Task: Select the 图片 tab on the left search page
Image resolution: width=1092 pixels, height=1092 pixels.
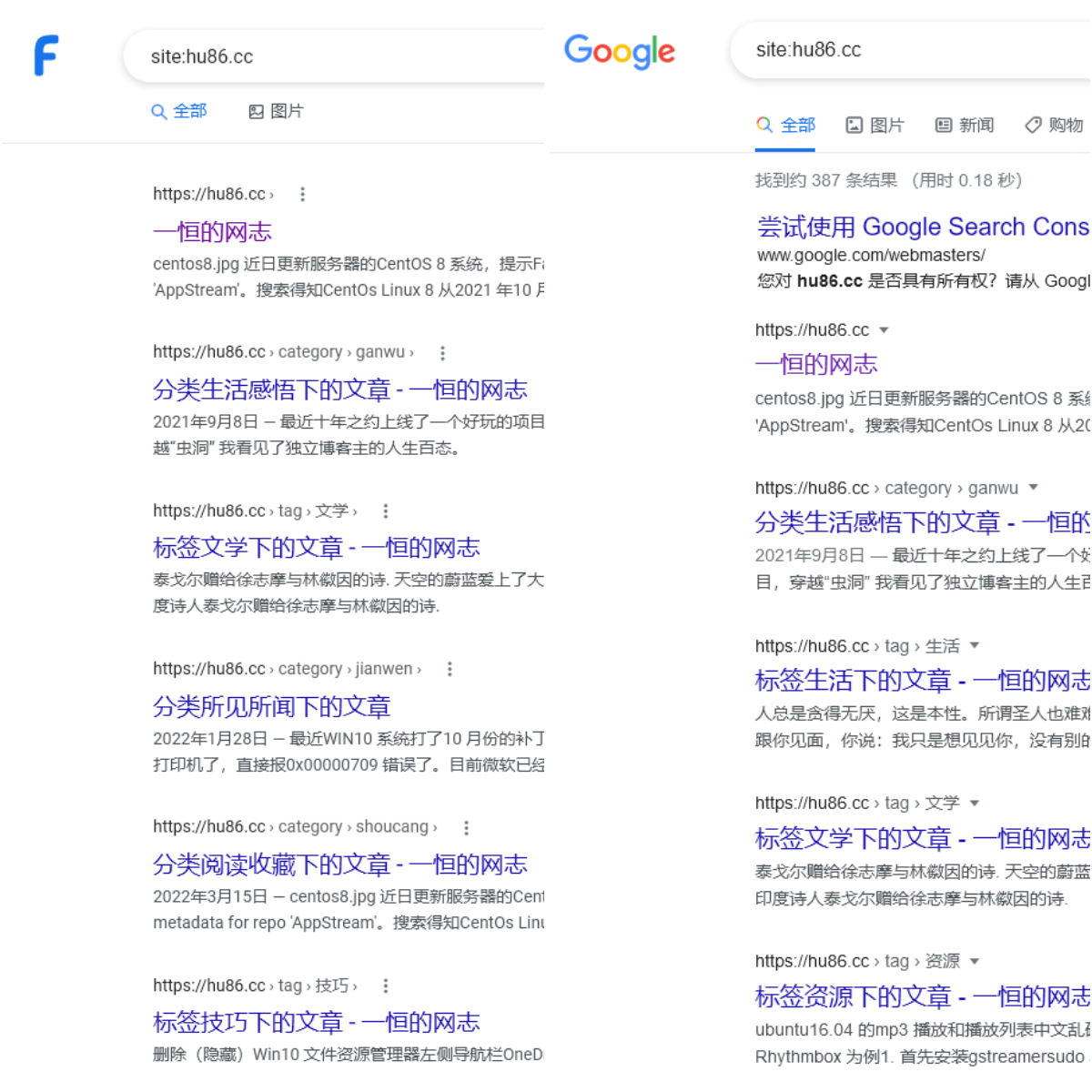Action: pos(276,111)
